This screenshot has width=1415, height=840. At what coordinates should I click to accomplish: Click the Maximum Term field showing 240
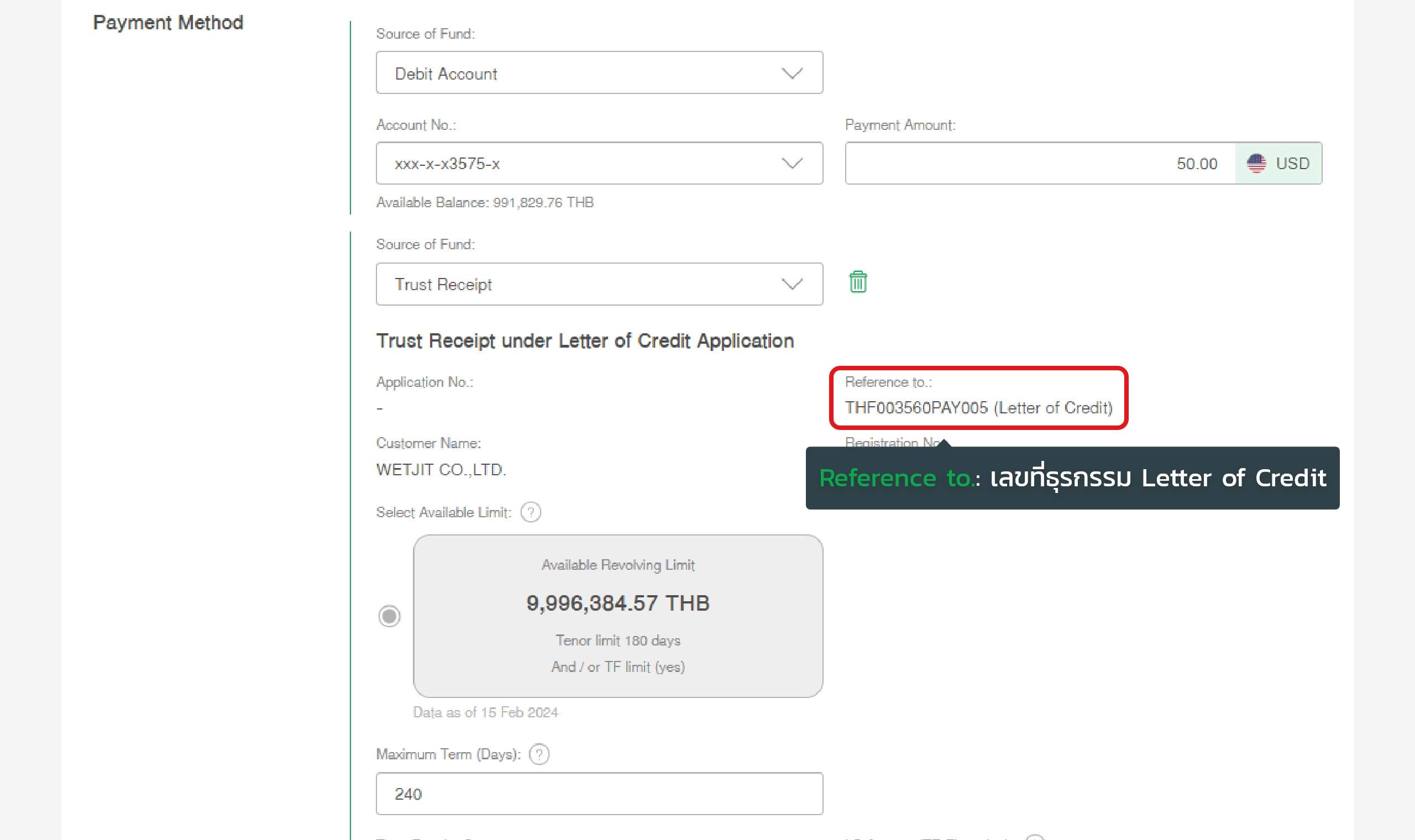tap(599, 794)
